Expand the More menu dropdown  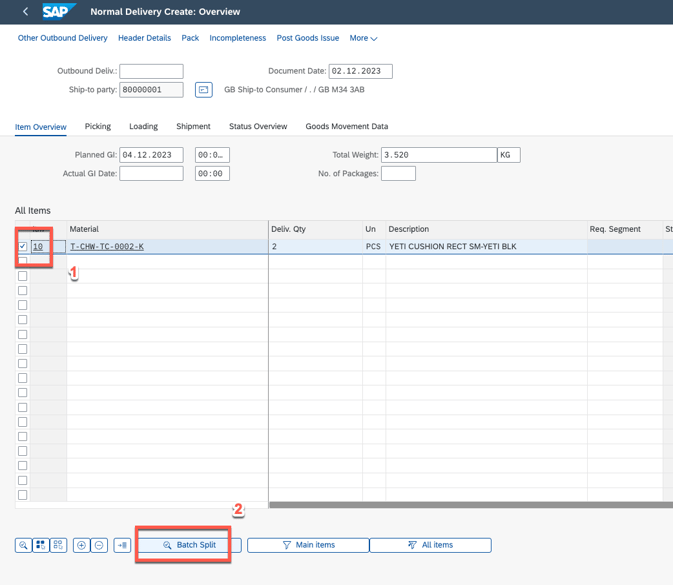(x=363, y=38)
